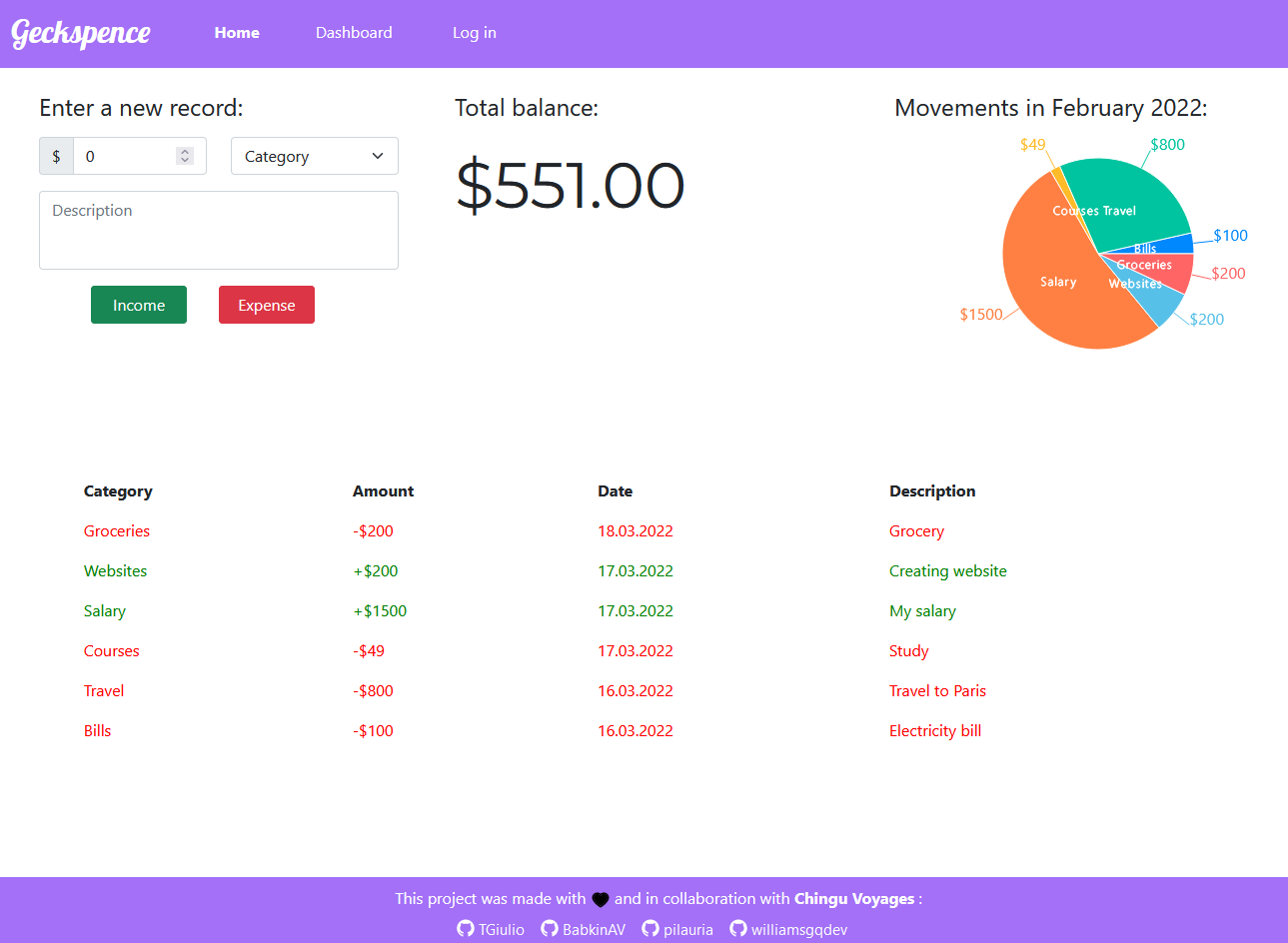Image resolution: width=1288 pixels, height=943 pixels.
Task: Select the Home navigation item
Action: coord(236,32)
